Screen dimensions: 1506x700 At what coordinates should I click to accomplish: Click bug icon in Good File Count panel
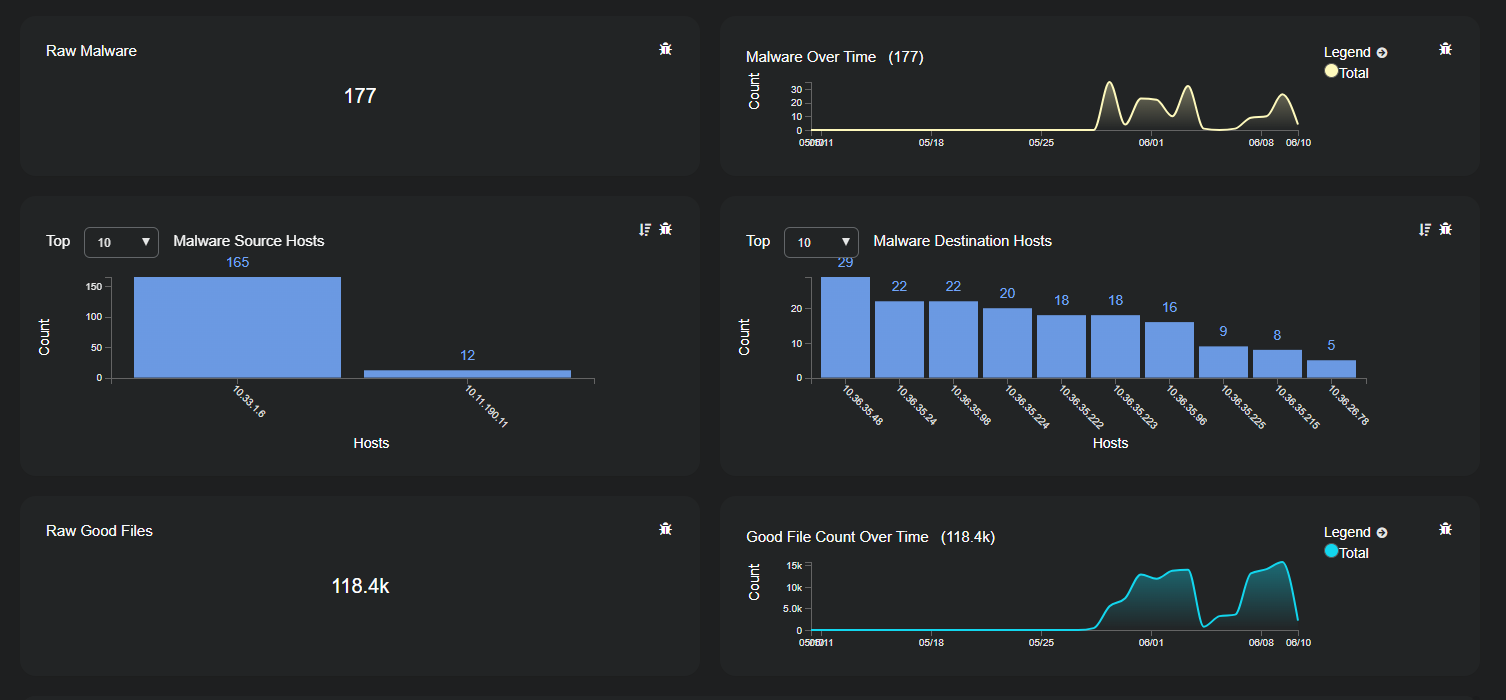(1445, 529)
